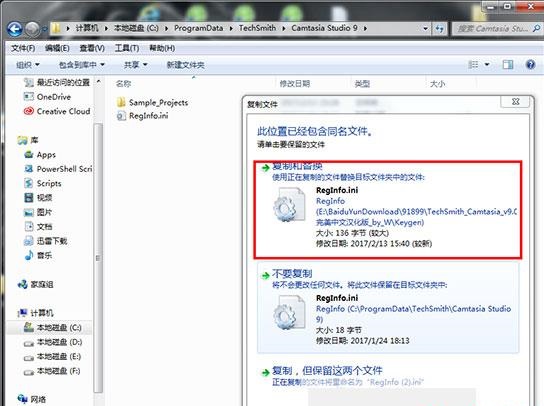Open 音乐 library in the sidebar
The height and width of the screenshot is (406, 544).
click(x=38, y=255)
